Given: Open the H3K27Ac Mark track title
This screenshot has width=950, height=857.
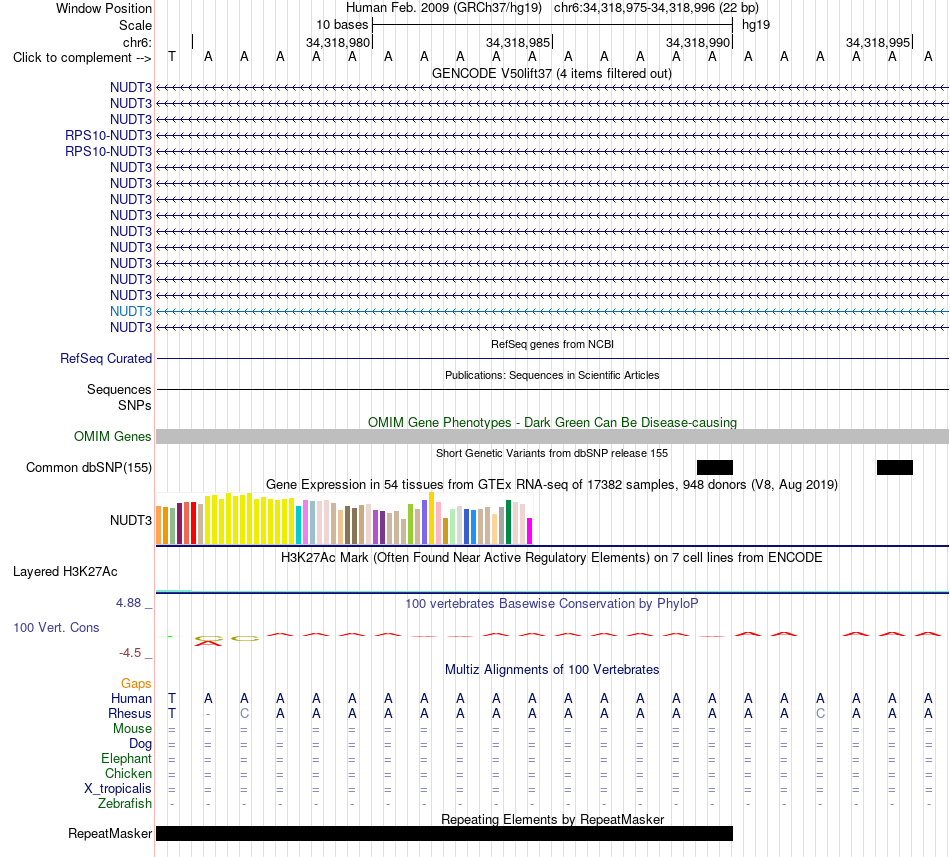Looking at the screenshot, I should 551,557.
